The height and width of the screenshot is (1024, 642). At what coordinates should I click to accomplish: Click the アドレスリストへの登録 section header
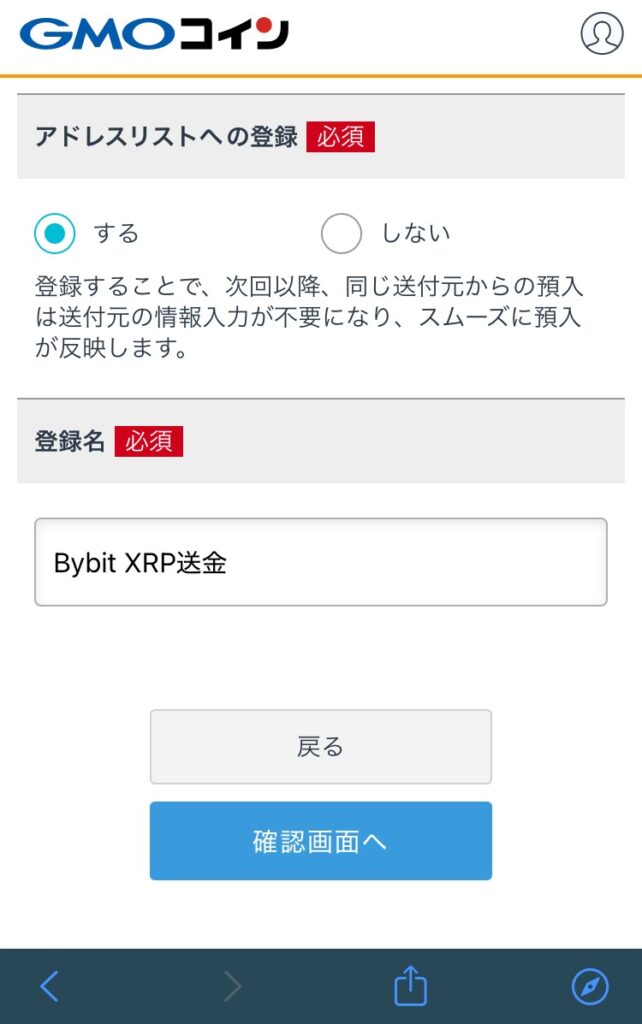[x=166, y=137]
